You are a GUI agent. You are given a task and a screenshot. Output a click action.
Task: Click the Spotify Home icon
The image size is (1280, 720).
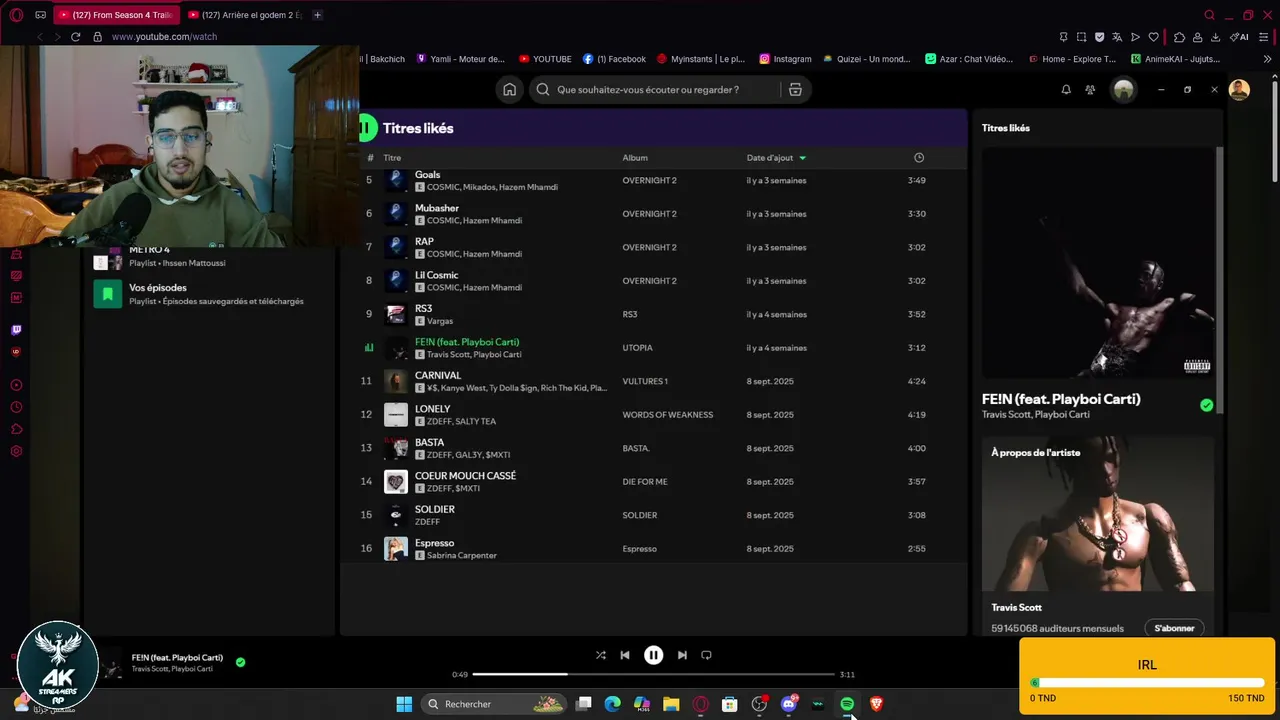pyautogui.click(x=509, y=90)
